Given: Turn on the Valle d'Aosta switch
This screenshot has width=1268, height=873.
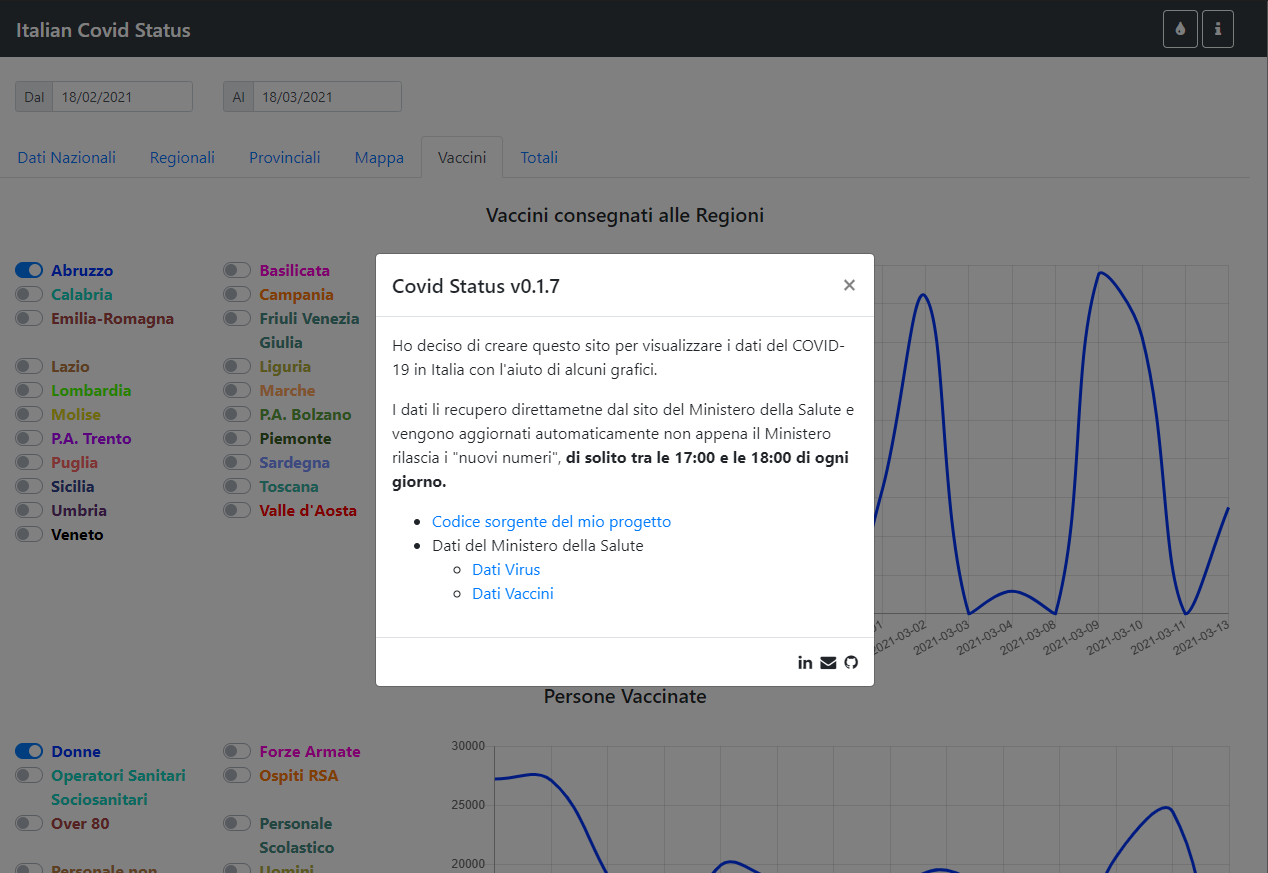Looking at the screenshot, I should (237, 510).
